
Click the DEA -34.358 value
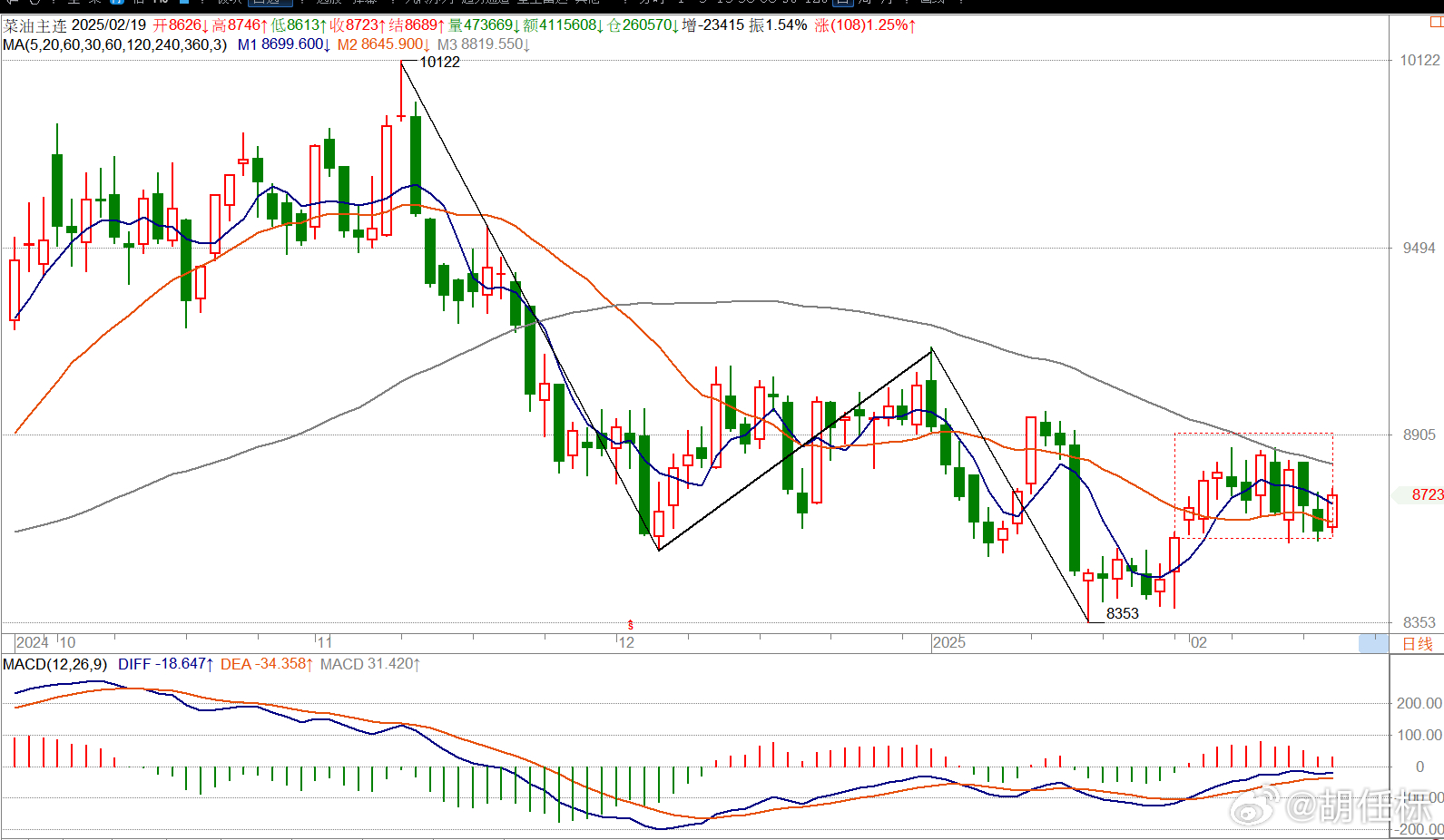pos(267,664)
